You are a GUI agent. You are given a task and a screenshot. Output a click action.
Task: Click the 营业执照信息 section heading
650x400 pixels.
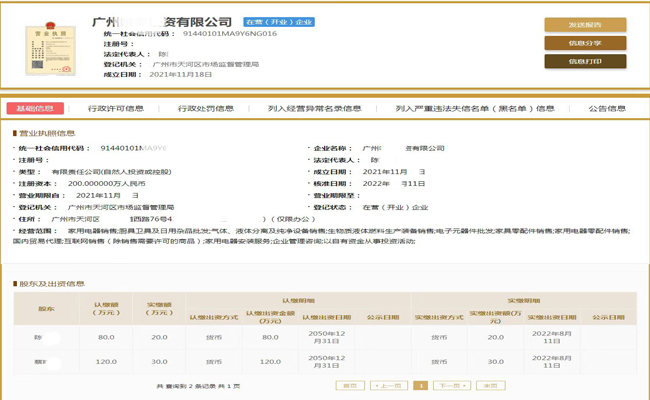point(47,133)
